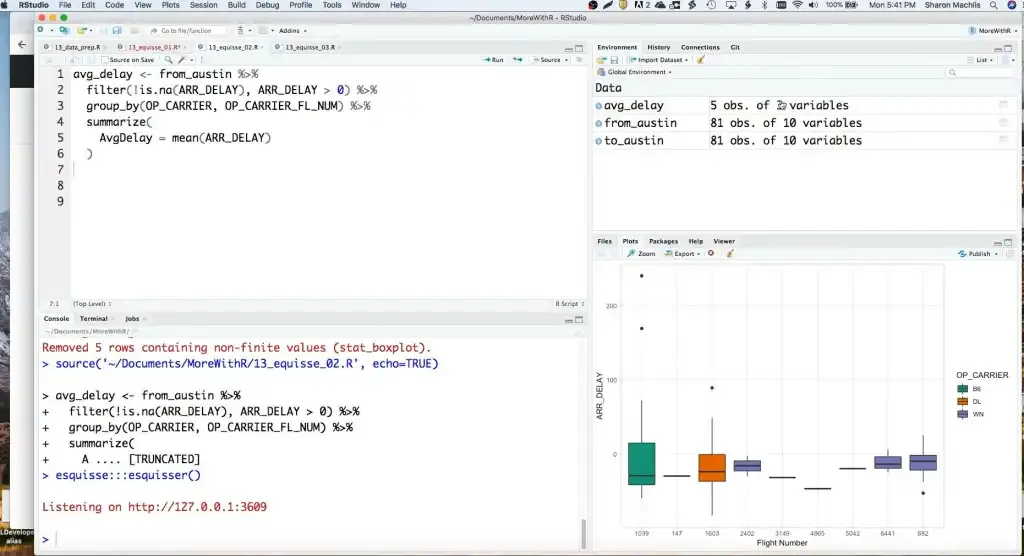
Task: Open the Session menu
Action: point(203,5)
